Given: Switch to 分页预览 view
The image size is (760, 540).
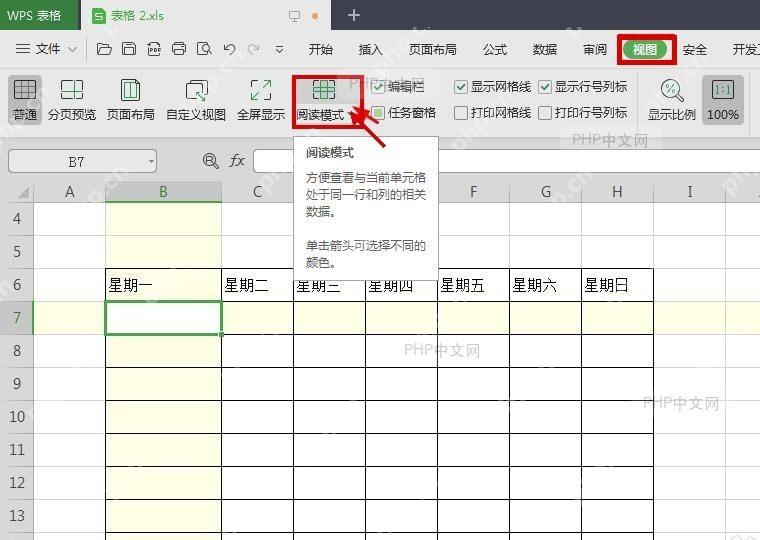Looking at the screenshot, I should click(72, 100).
